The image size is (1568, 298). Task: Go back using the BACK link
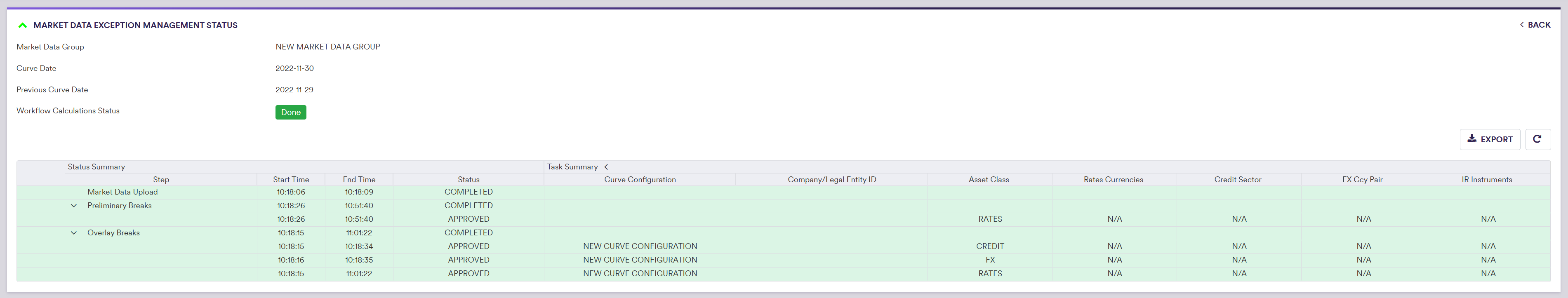(x=1535, y=25)
